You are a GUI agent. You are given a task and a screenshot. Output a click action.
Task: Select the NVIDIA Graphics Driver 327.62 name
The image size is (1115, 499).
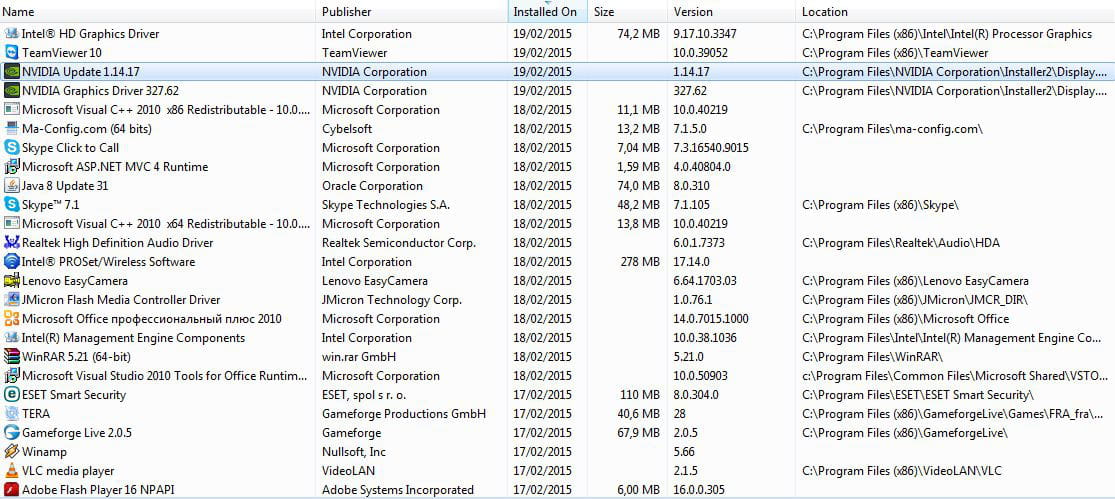pos(100,91)
